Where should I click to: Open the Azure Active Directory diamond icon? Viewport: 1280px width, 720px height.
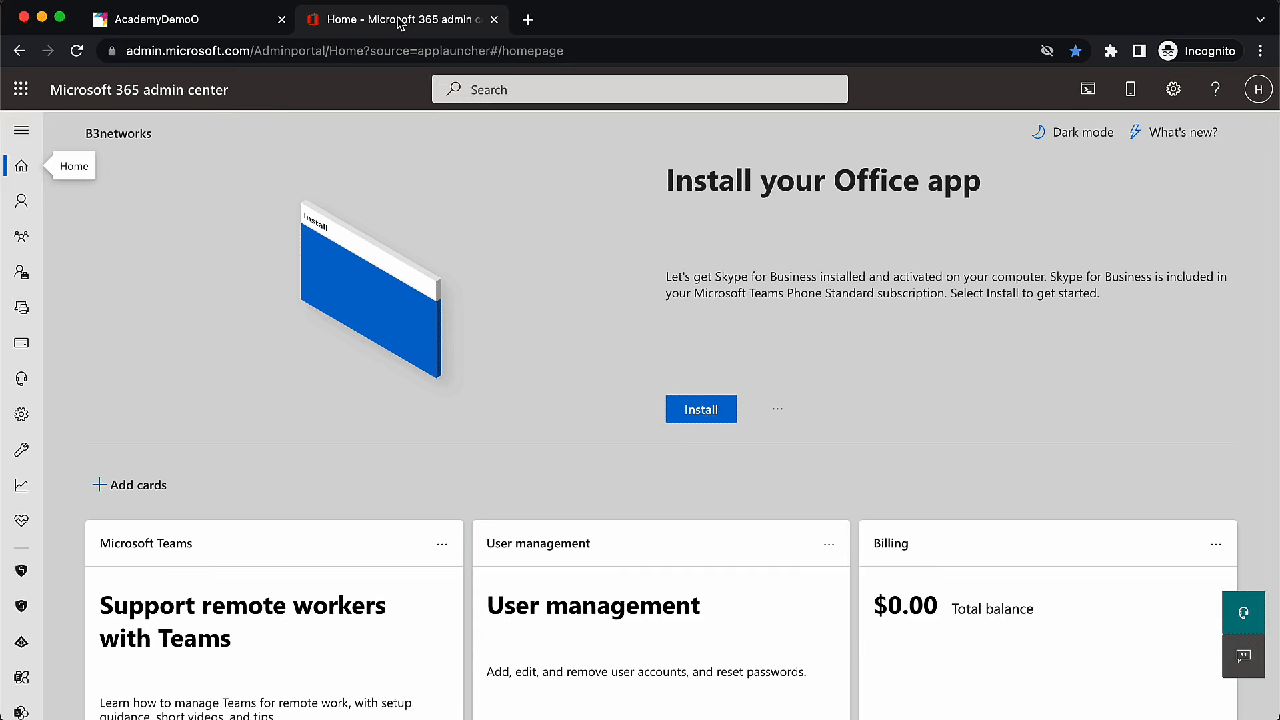(21, 642)
